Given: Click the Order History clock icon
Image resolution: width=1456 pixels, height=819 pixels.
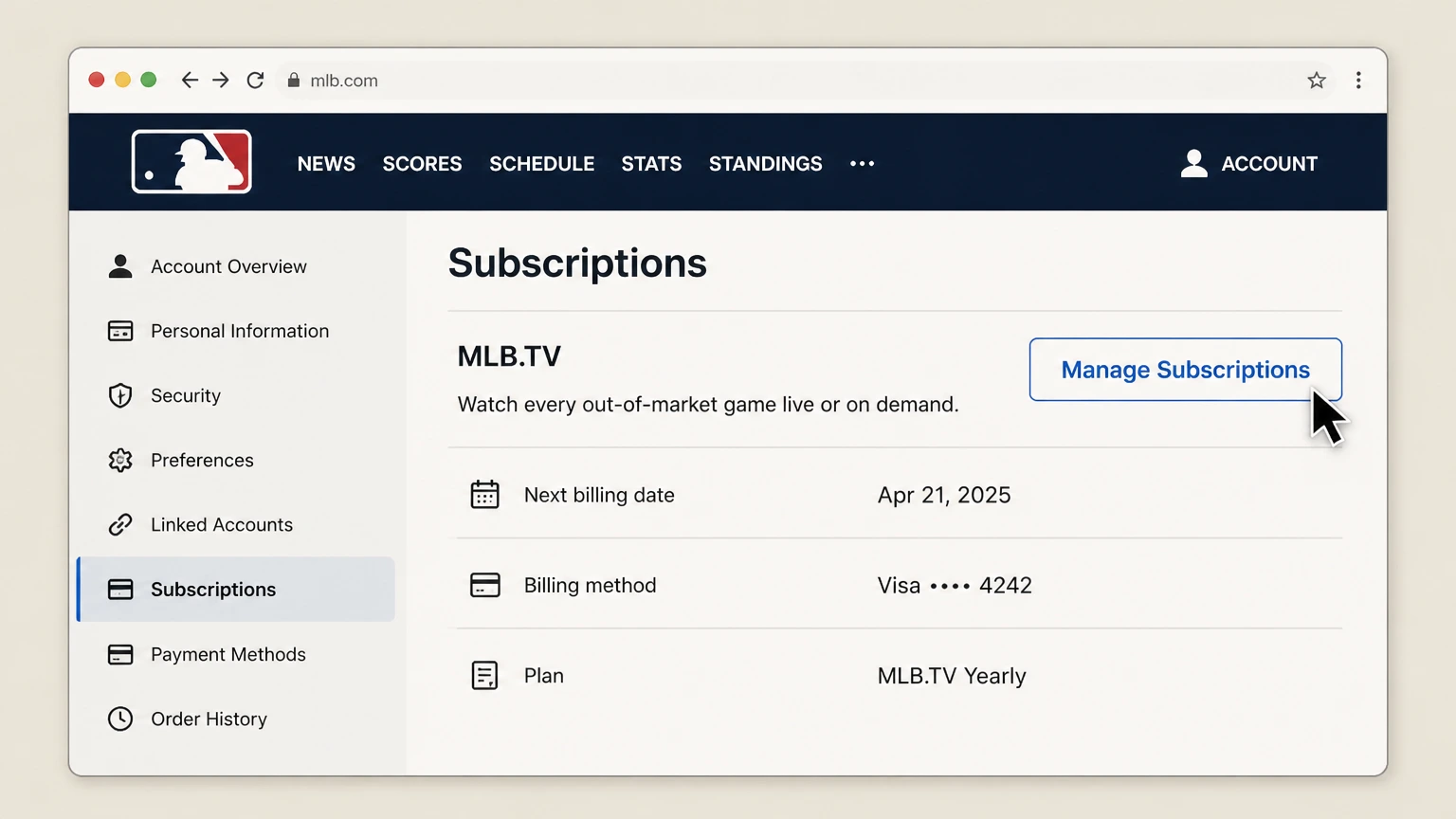Looking at the screenshot, I should [120, 719].
